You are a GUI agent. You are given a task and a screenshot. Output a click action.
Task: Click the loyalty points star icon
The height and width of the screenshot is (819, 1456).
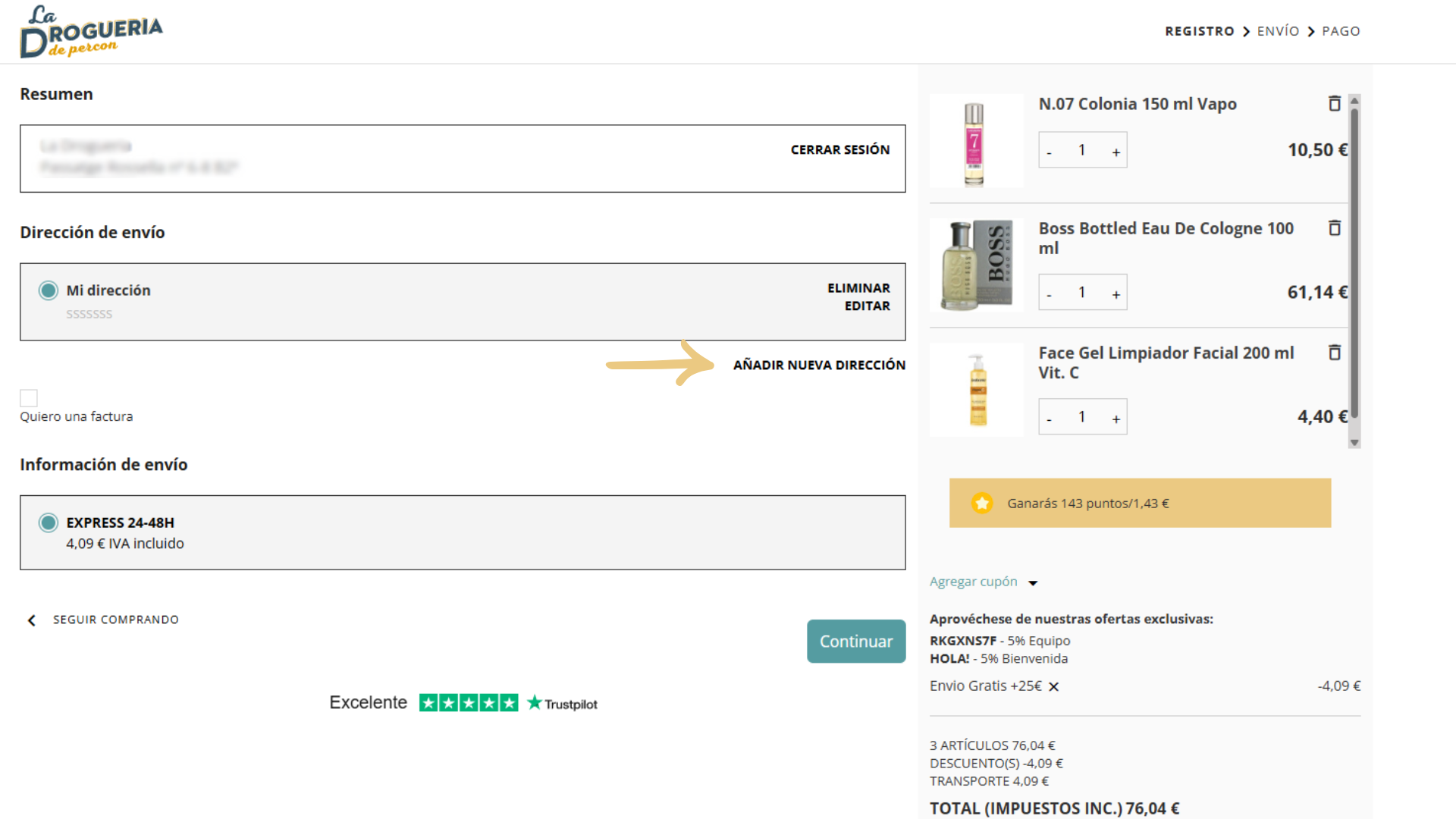tap(982, 503)
